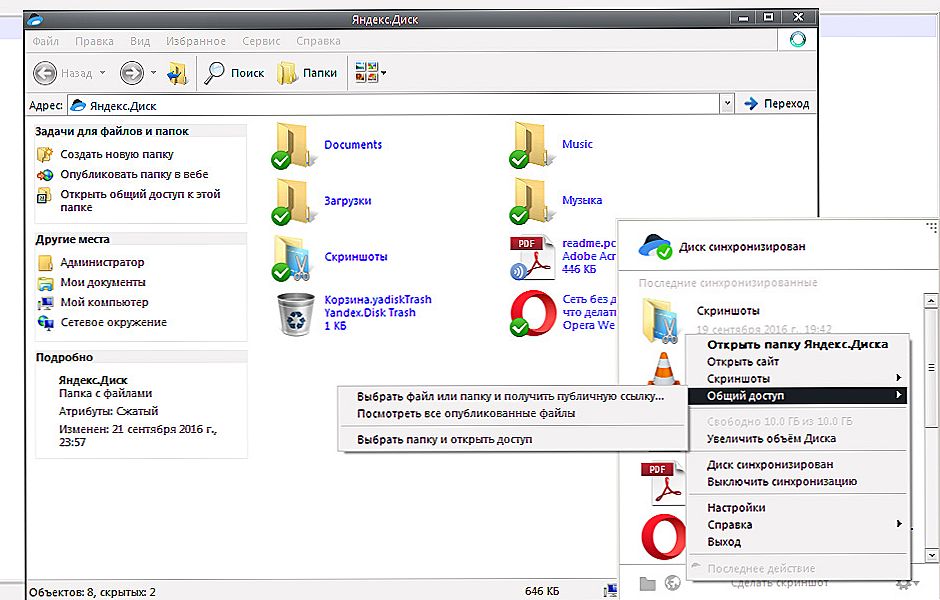Expand the Общий доступ submenu item
Viewport: 940px width, 600px height.
coord(797,396)
